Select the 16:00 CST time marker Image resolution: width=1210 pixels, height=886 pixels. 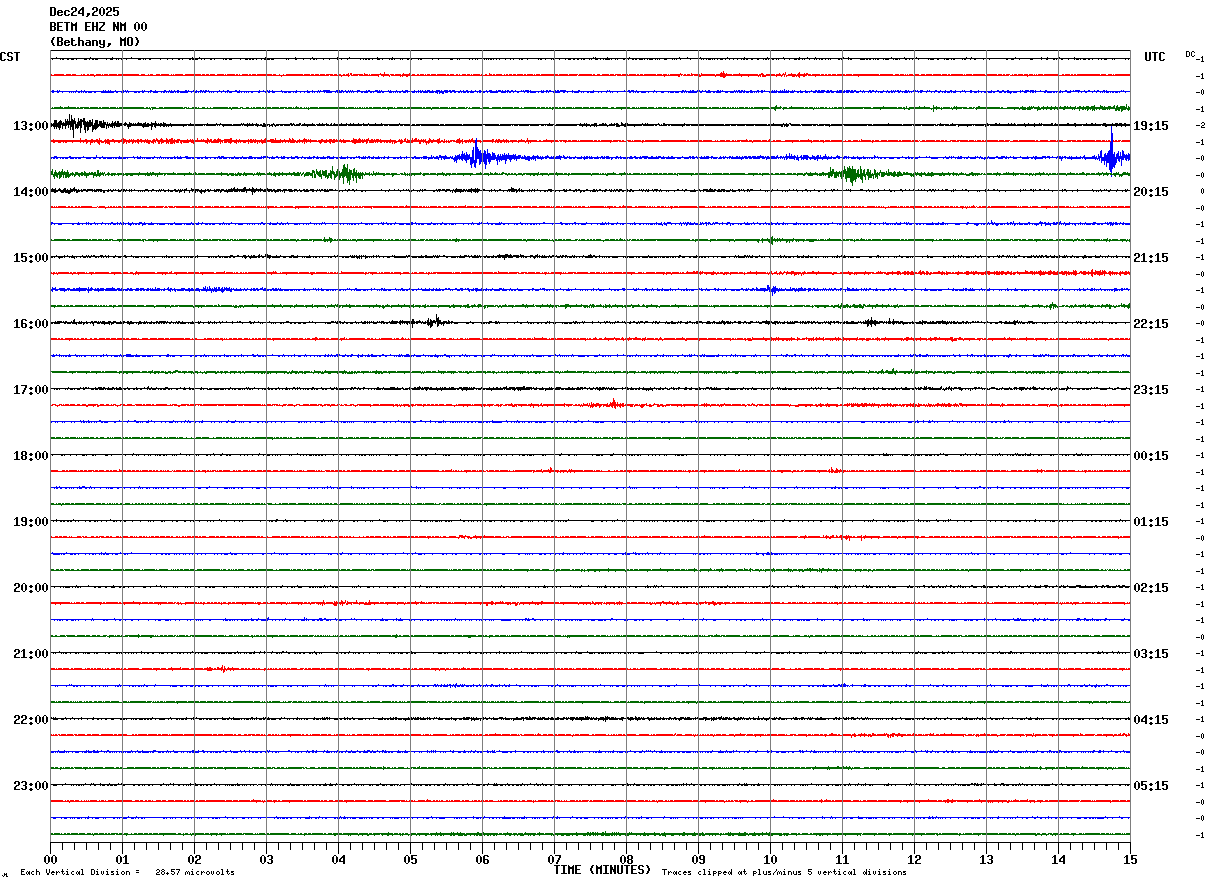tap(30, 324)
